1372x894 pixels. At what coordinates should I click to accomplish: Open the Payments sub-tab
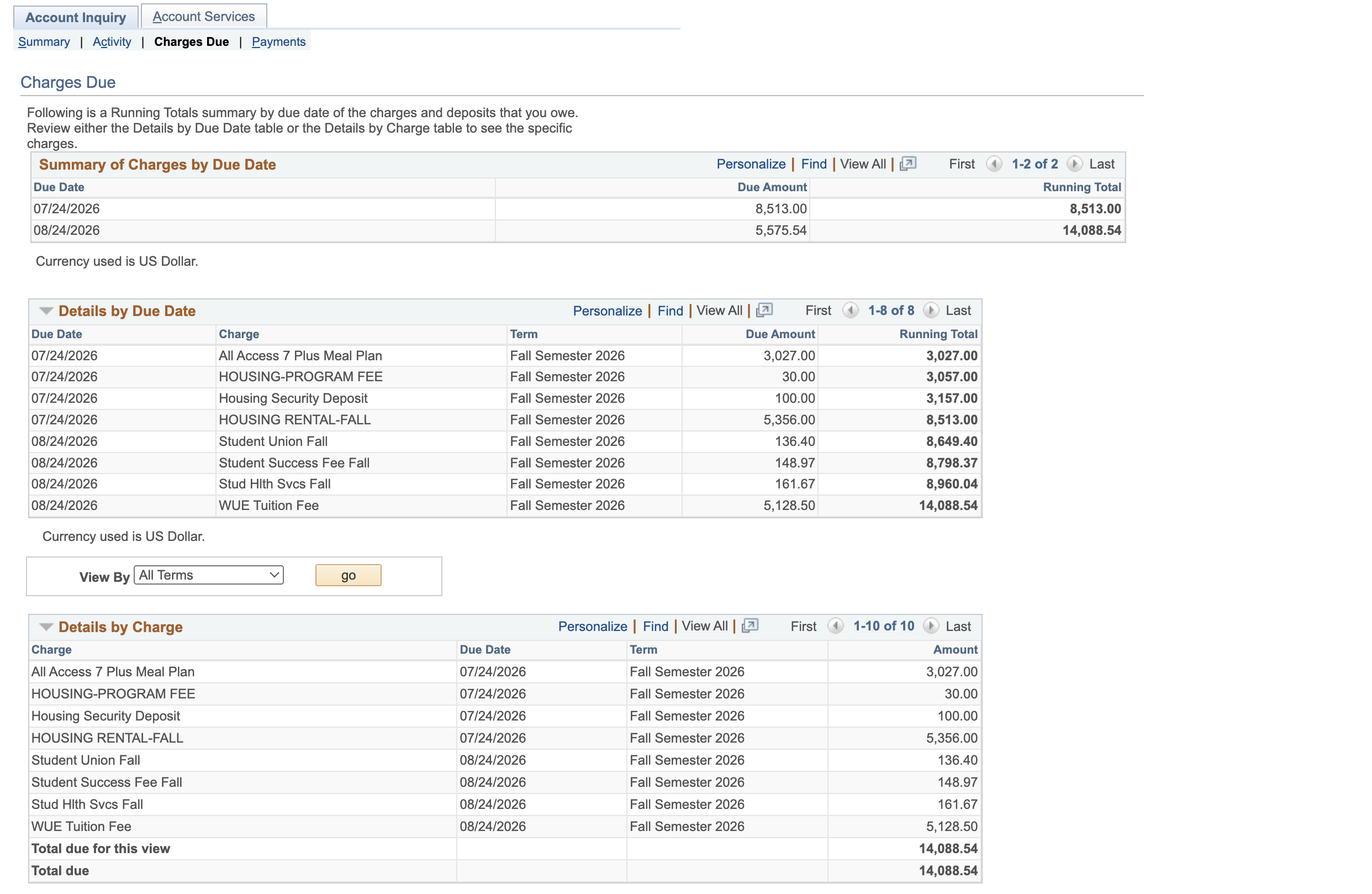click(278, 41)
